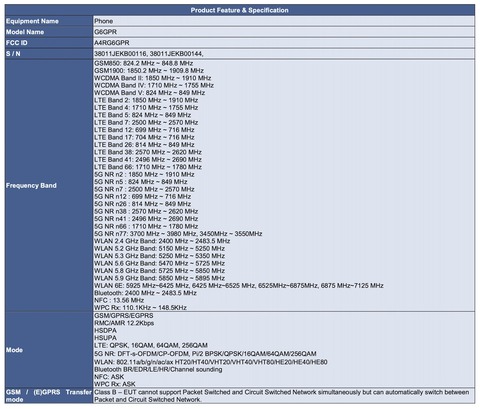The height and width of the screenshot is (409, 480).
Task: Select the WLAN 6E frequency range line
Action: pyautogui.click(x=239, y=285)
